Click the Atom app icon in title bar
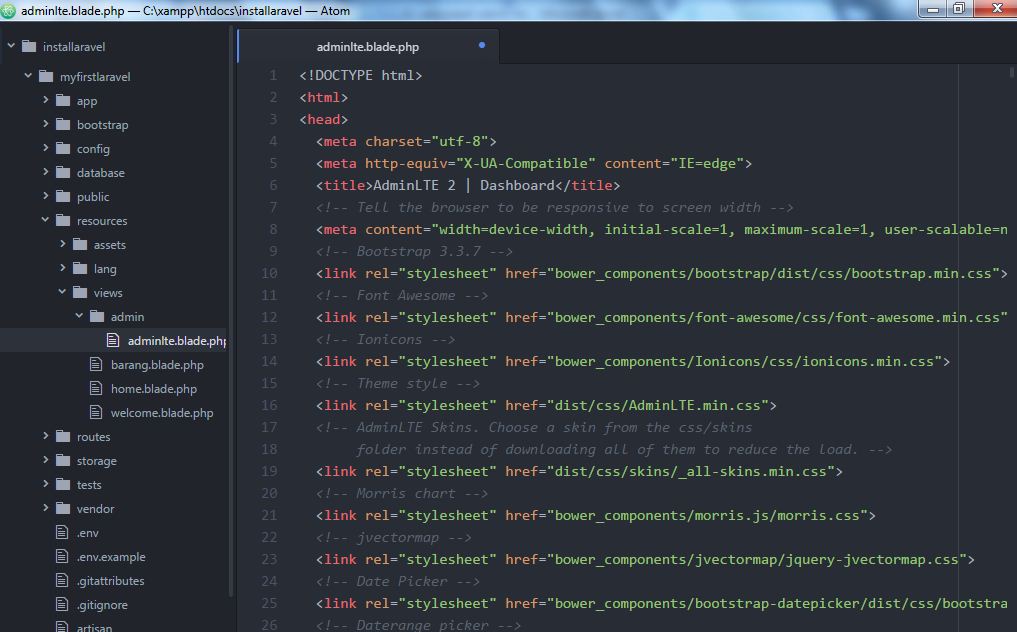1017x632 pixels. [8, 10]
